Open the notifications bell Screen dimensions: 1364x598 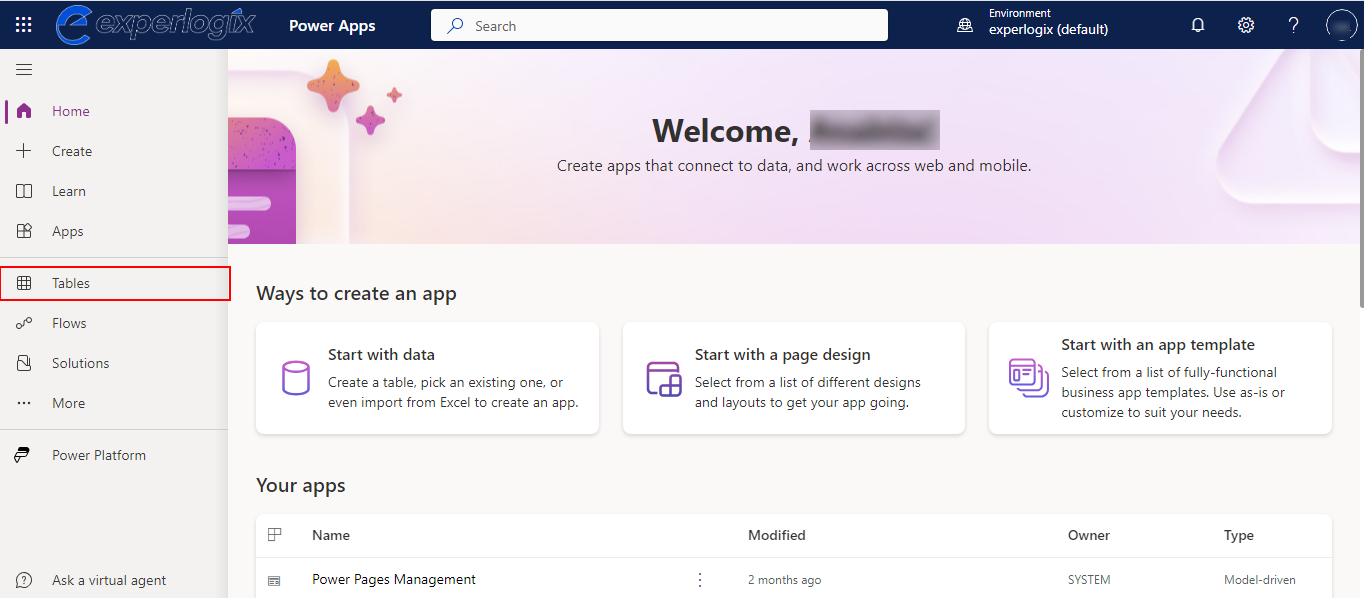coord(1198,26)
